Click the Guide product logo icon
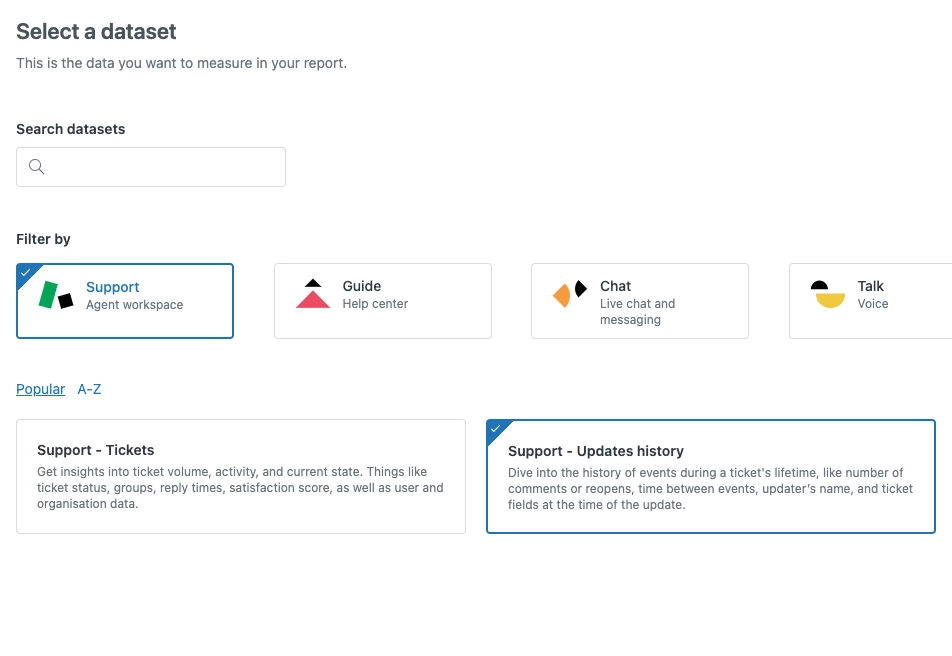Screen dimensions: 952x656 coord(313,293)
